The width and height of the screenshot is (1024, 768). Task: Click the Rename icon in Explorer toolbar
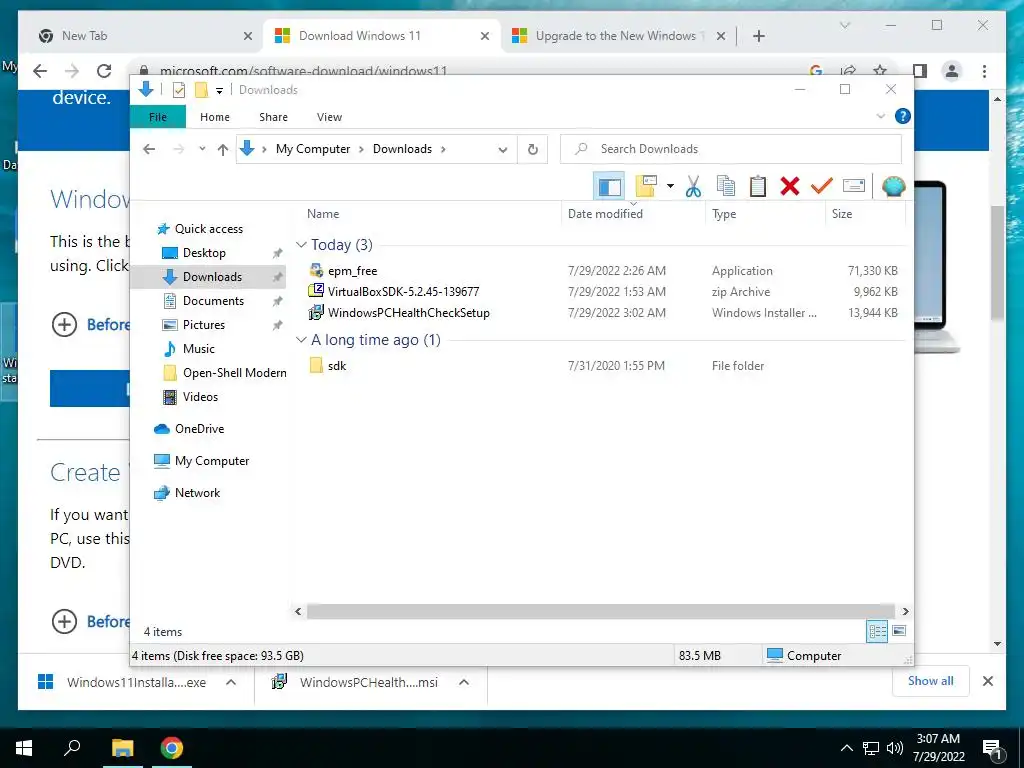pos(854,187)
